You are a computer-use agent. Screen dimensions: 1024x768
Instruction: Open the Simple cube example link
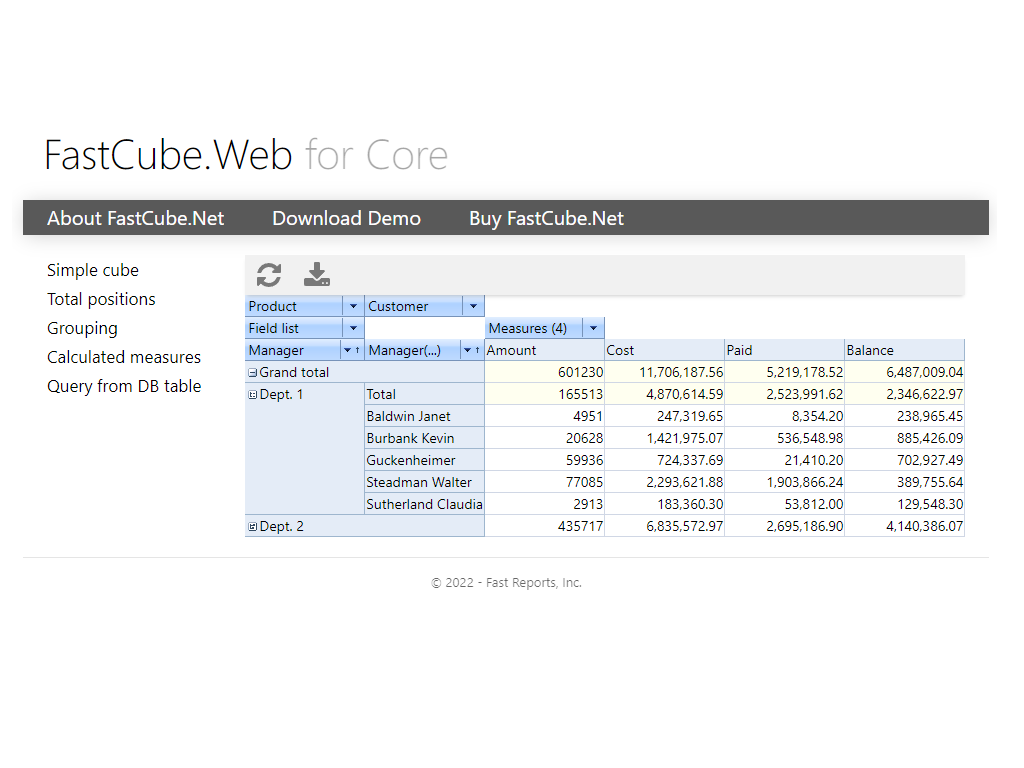pos(93,270)
